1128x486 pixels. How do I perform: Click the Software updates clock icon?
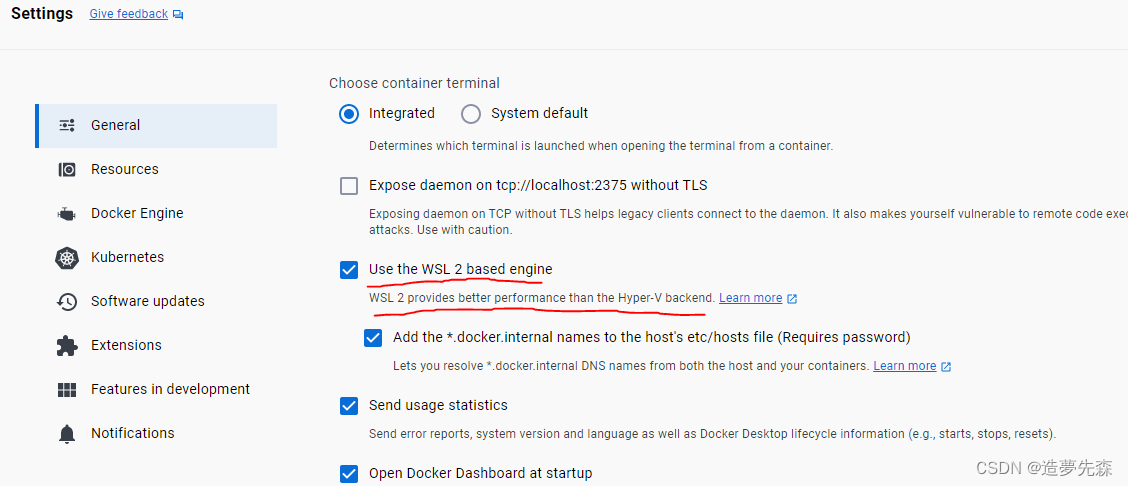click(x=67, y=302)
